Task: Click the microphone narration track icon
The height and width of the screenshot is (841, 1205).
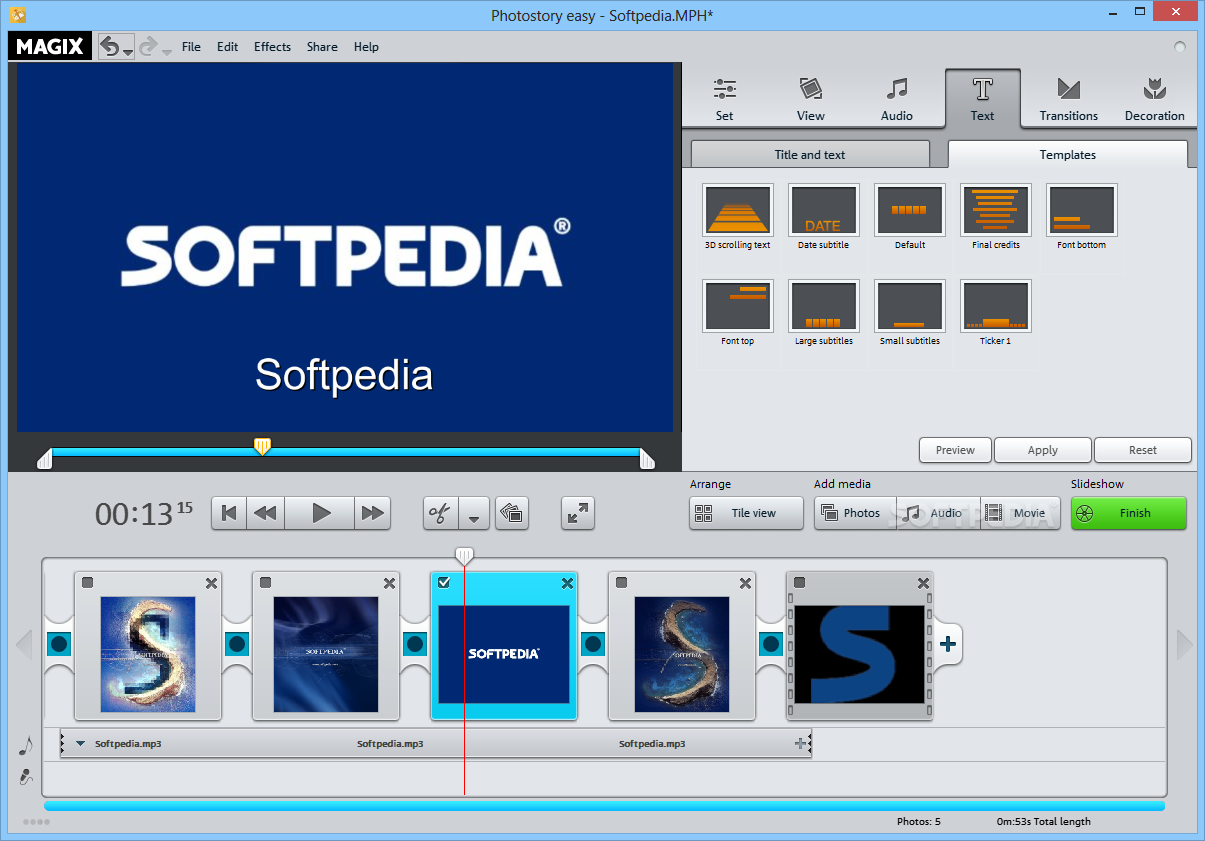Action: coord(26,776)
